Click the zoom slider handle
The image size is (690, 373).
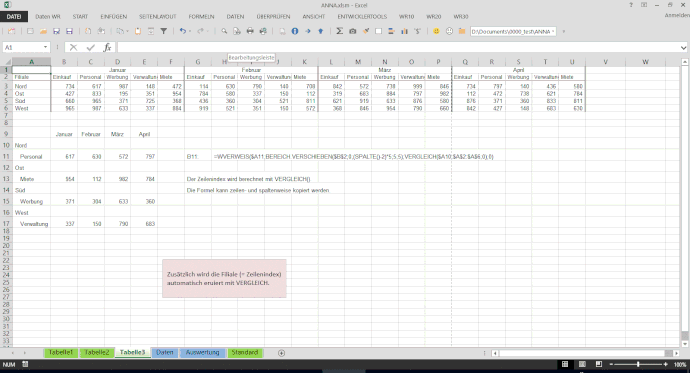[638, 364]
